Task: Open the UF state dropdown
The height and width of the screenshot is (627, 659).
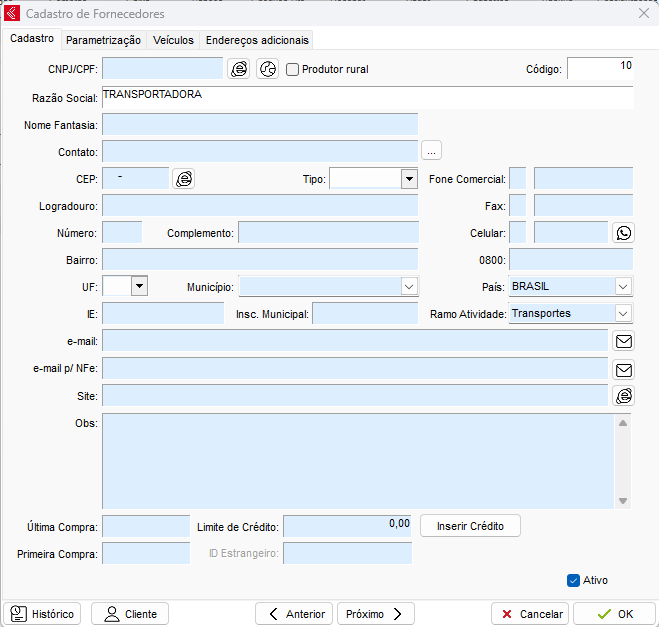Action: 139,286
